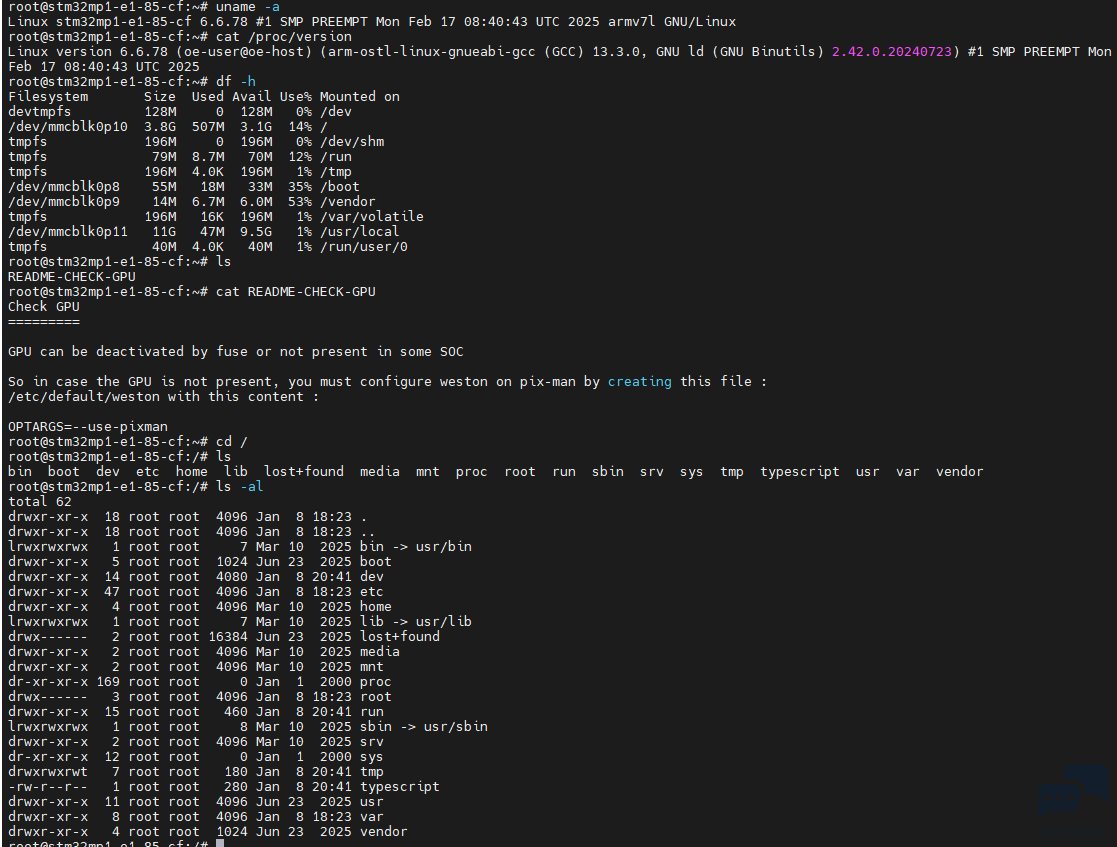1117x847 pixels.
Task: Click the 'sbin -> usr/sbin' symlink entry
Action: [423, 727]
